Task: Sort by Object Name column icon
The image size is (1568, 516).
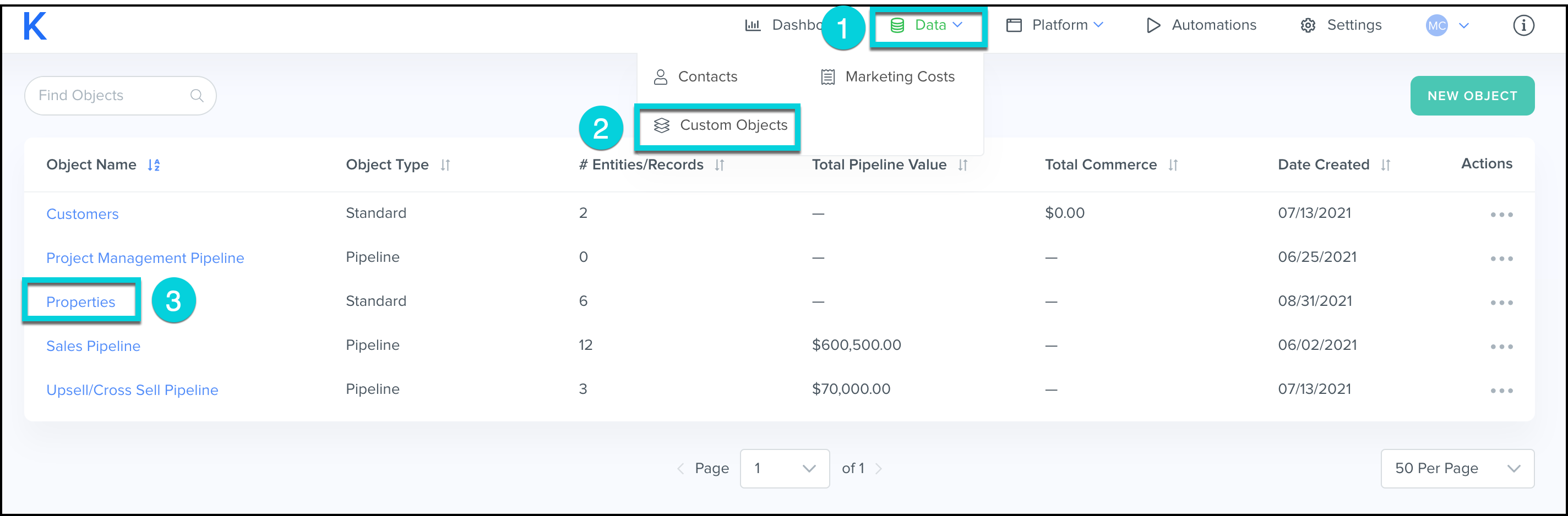Action: 154,165
